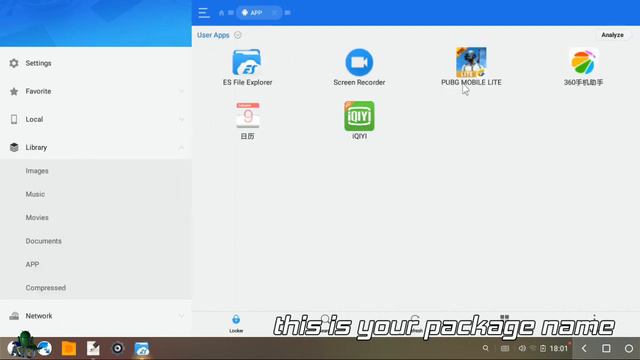Click the square Recents button in taskbar

(606, 349)
